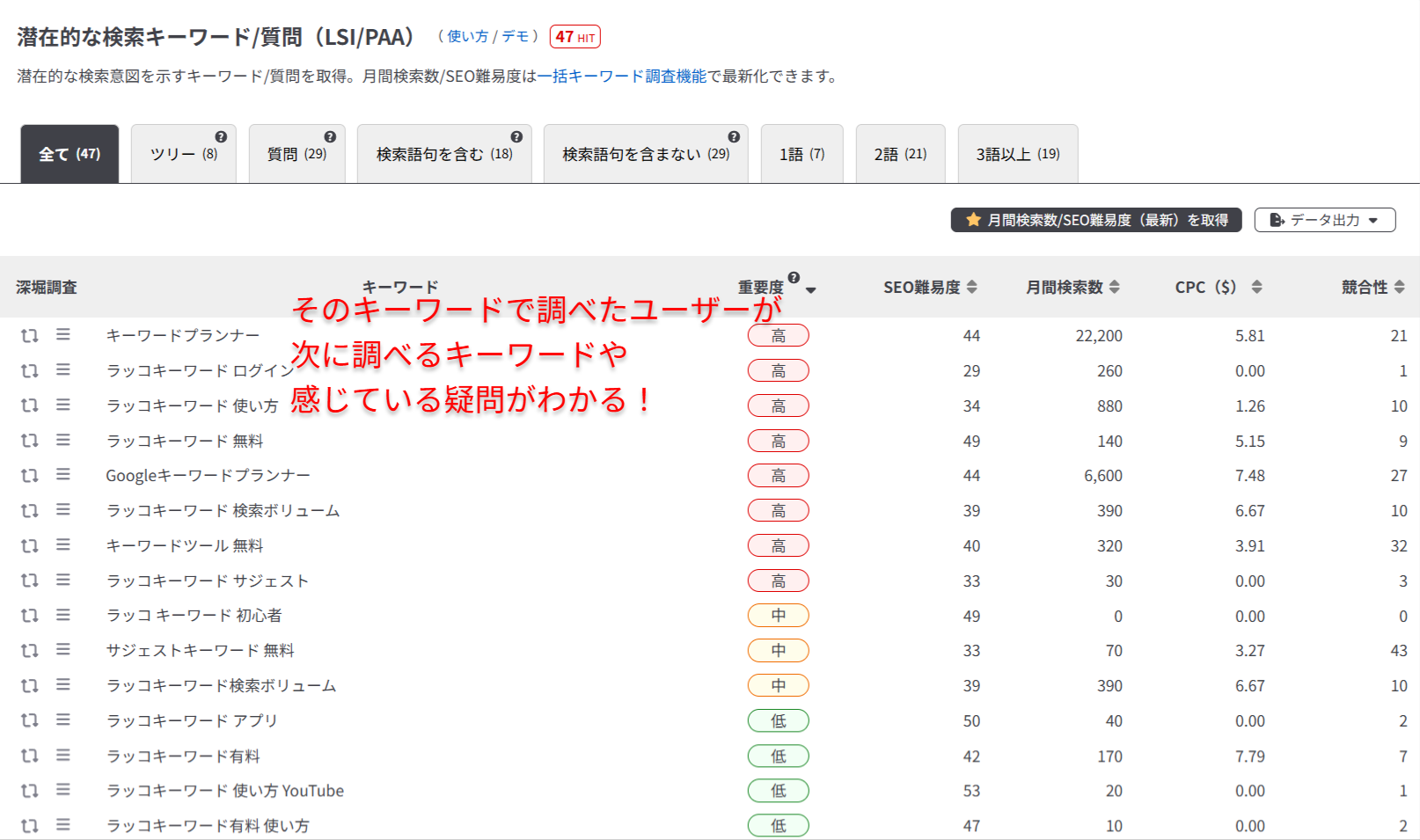Open the データ出力 dropdown
1420x840 pixels.
[x=1324, y=220]
